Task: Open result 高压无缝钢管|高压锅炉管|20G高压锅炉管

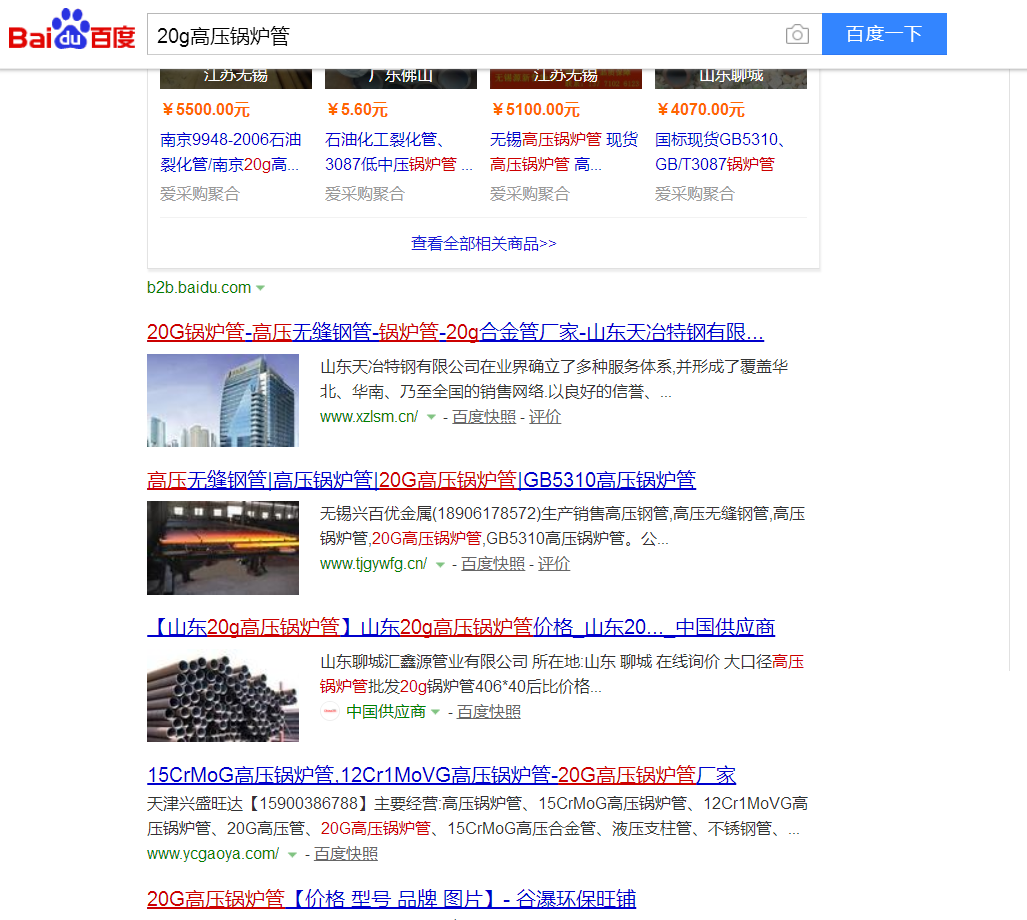Action: 421,480
